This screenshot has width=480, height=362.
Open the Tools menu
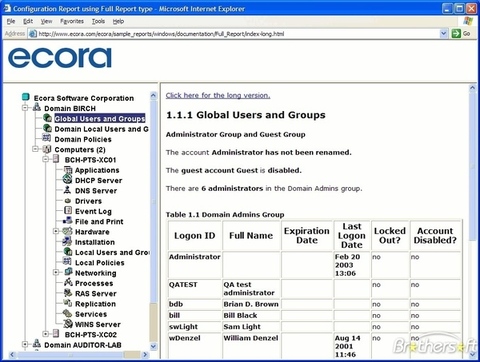98,21
